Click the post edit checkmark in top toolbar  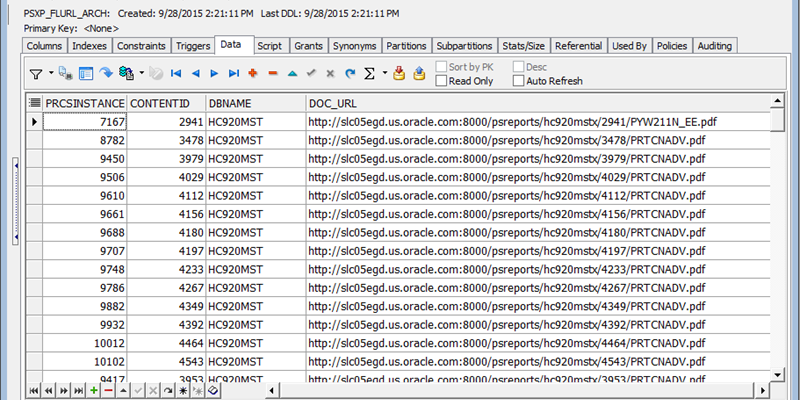pos(311,73)
